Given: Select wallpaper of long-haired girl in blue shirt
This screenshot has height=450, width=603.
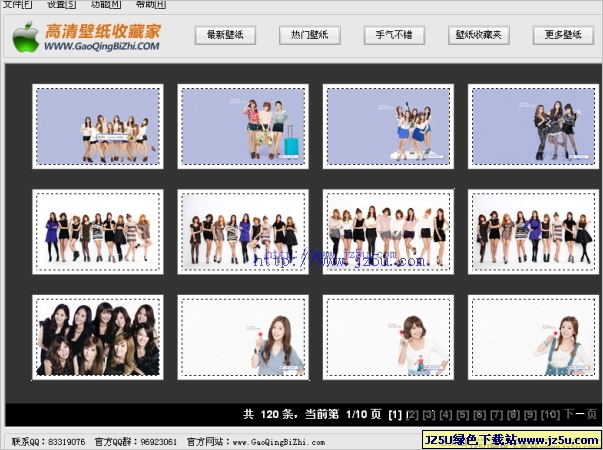Looking at the screenshot, I should tap(243, 337).
